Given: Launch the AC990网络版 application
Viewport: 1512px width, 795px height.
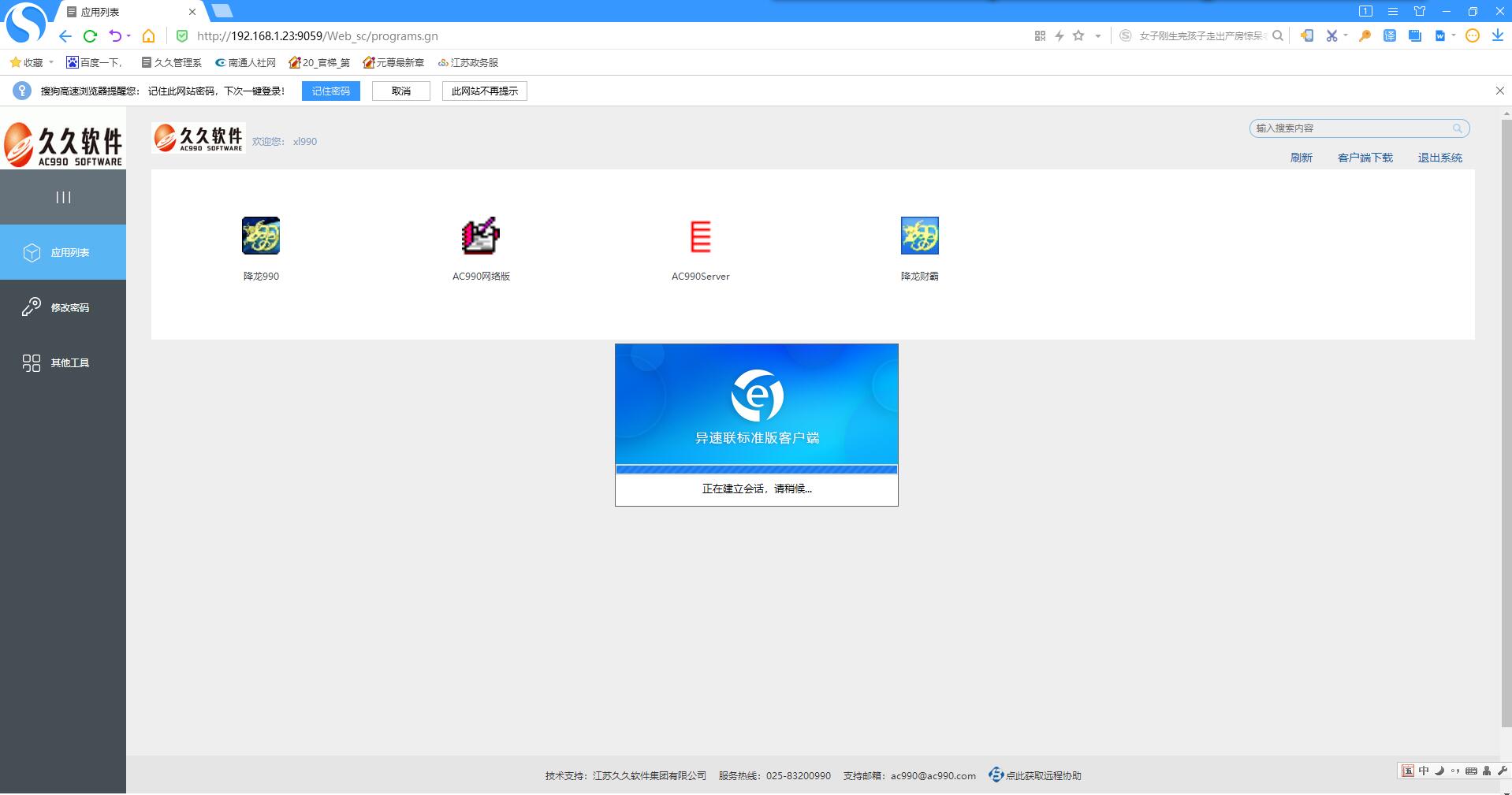Looking at the screenshot, I should (481, 236).
